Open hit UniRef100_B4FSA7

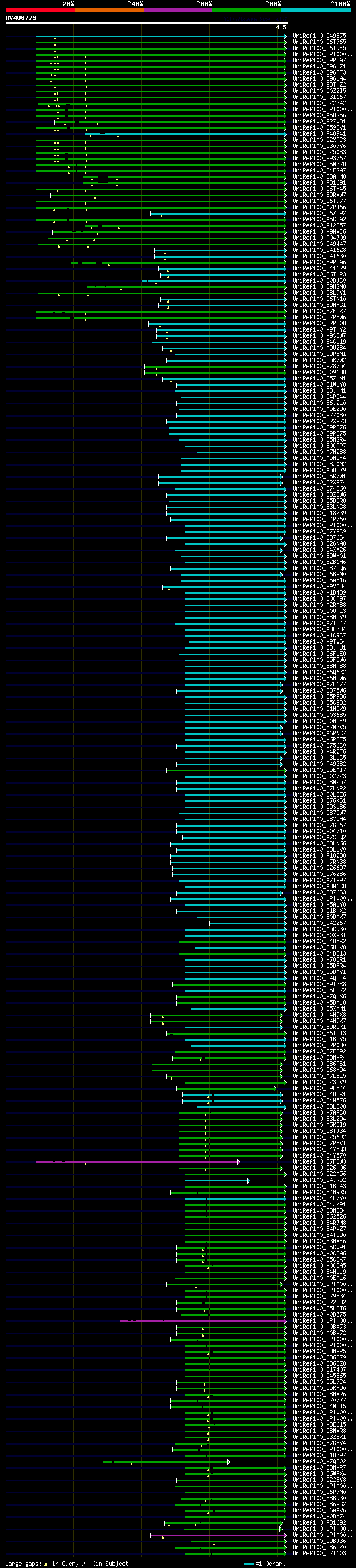coord(319,170)
